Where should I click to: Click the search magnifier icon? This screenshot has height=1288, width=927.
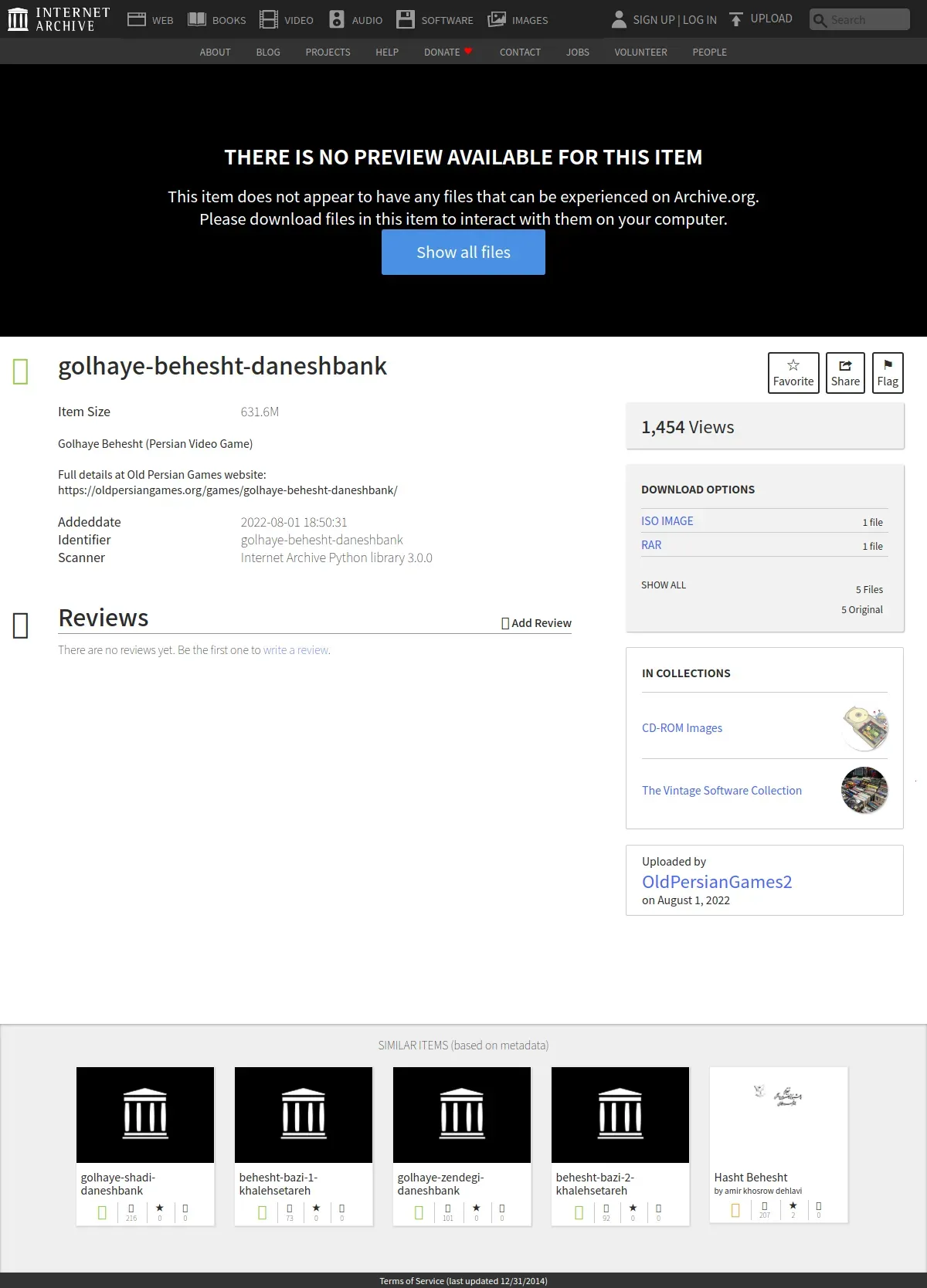(x=820, y=20)
